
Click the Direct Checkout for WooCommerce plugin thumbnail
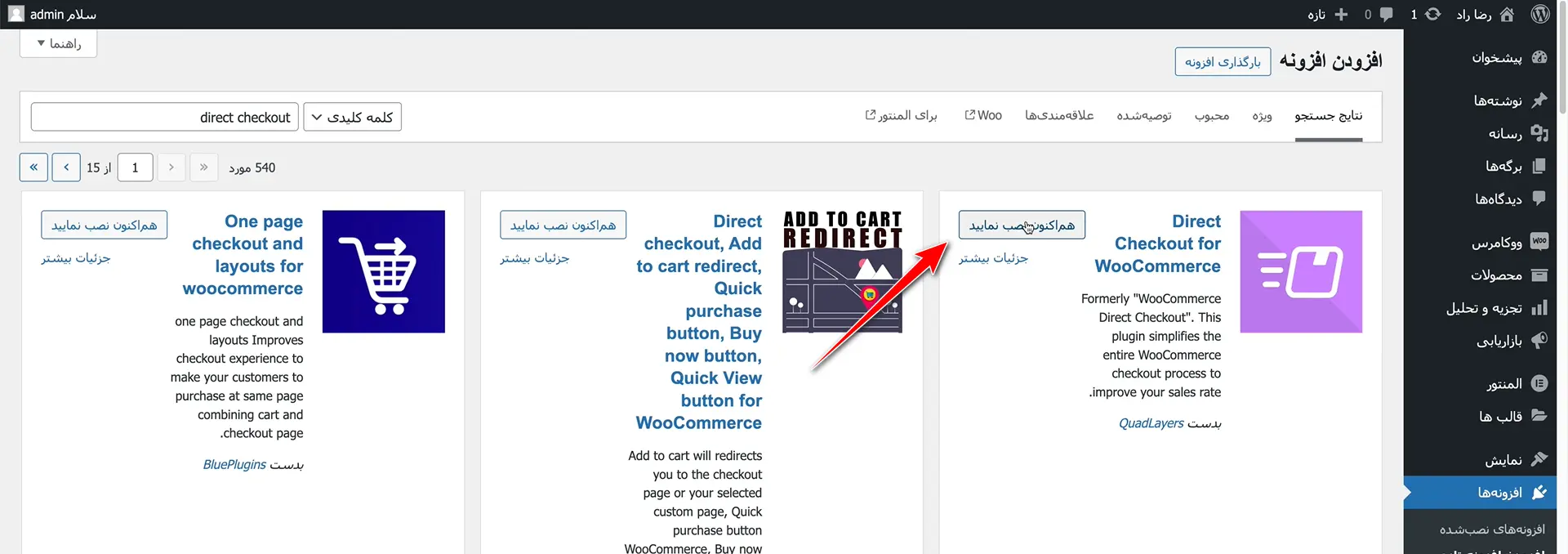point(1301,271)
